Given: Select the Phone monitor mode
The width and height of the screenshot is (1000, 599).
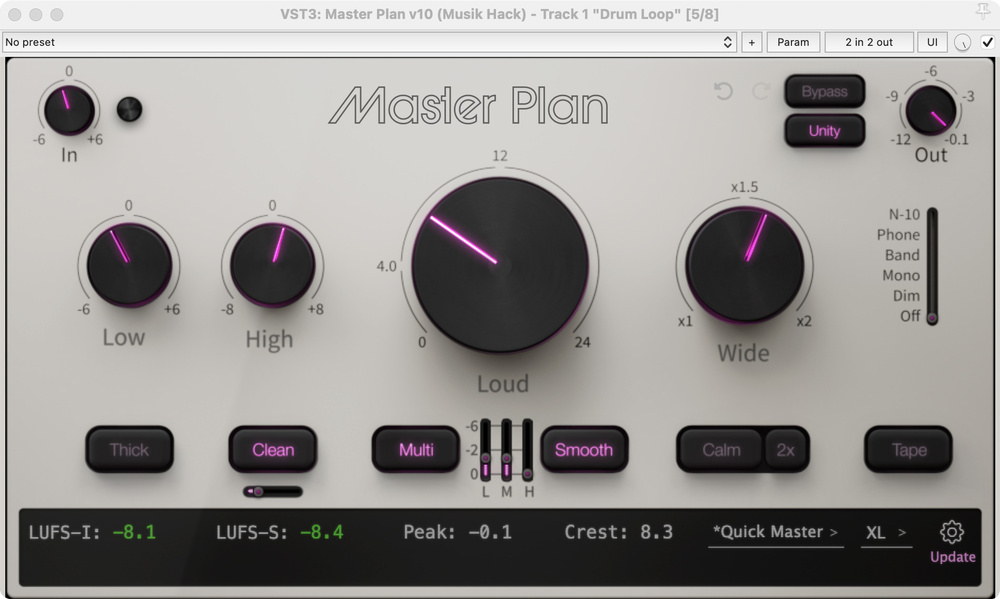Looking at the screenshot, I should (x=898, y=235).
